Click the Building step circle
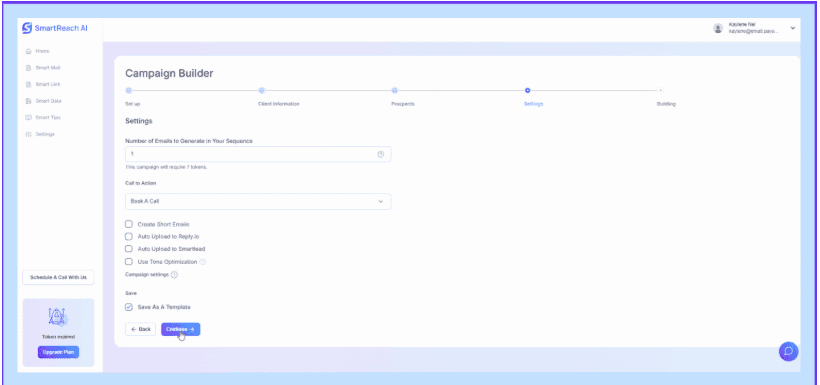Image resolution: width=820 pixels, height=385 pixels. pos(660,90)
